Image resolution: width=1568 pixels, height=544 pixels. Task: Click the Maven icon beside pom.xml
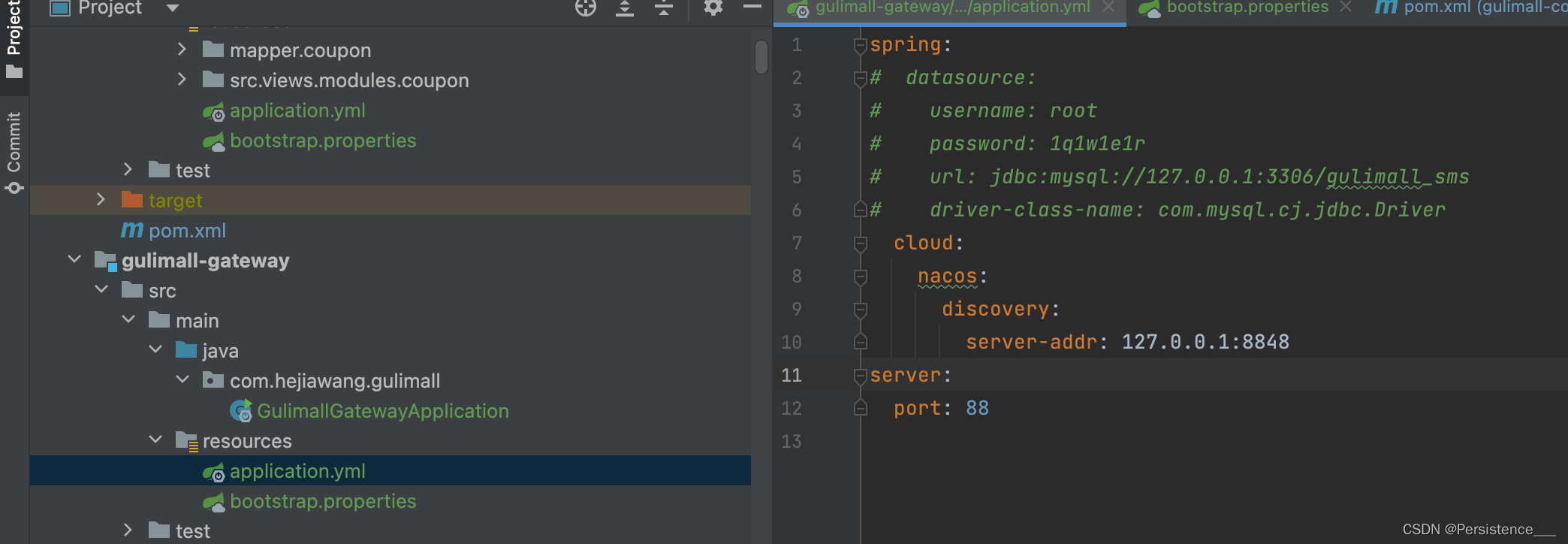pos(132,230)
